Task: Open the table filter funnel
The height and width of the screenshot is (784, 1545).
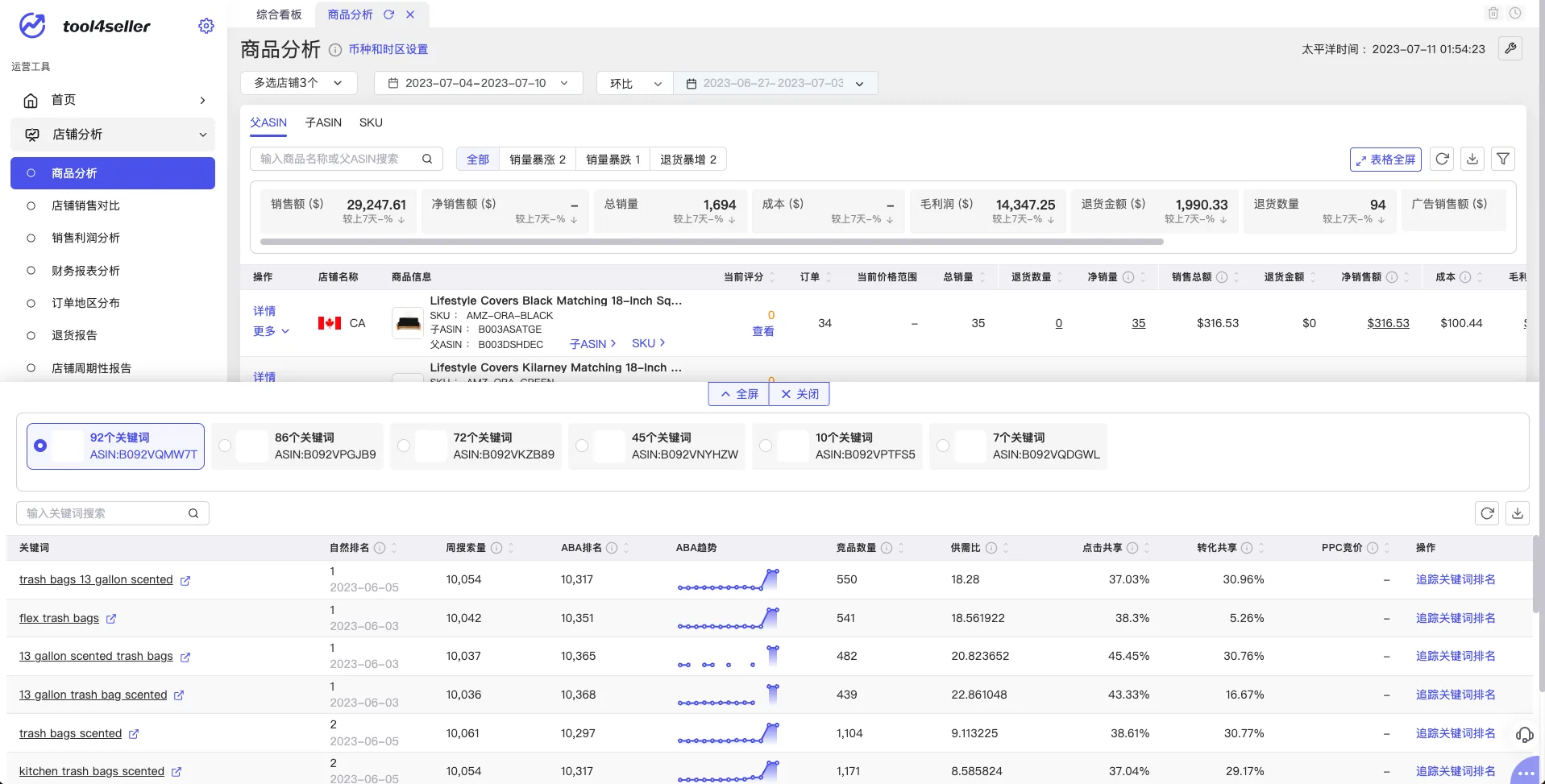Action: pyautogui.click(x=1503, y=159)
